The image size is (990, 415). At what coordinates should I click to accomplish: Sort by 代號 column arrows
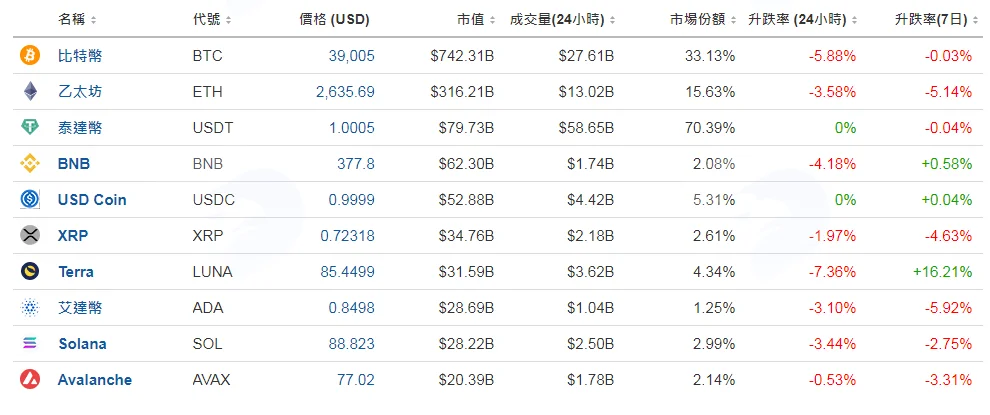pyautogui.click(x=228, y=20)
